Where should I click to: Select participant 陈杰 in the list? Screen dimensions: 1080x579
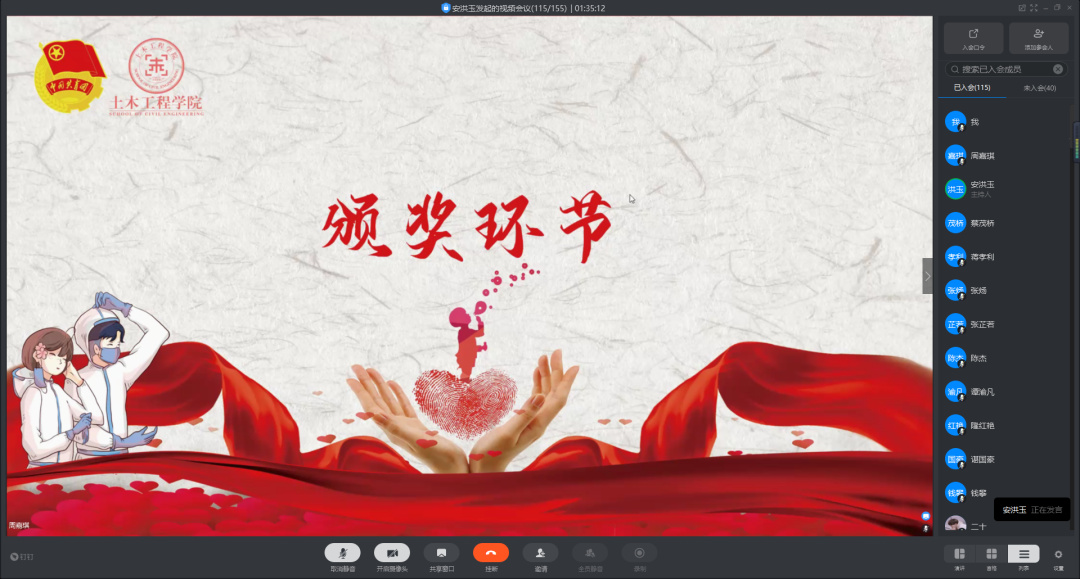coord(1006,358)
